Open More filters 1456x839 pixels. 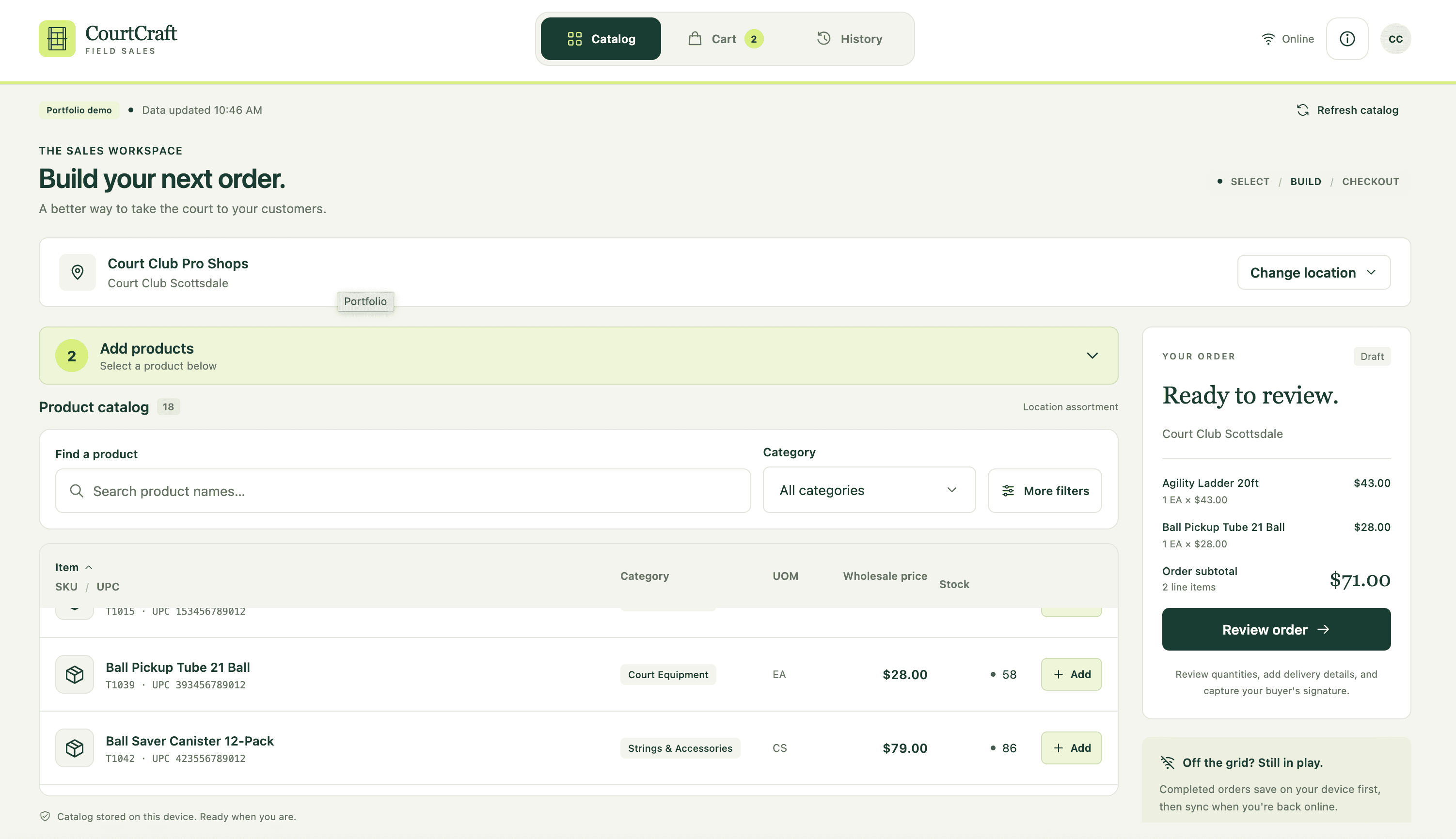click(1045, 490)
